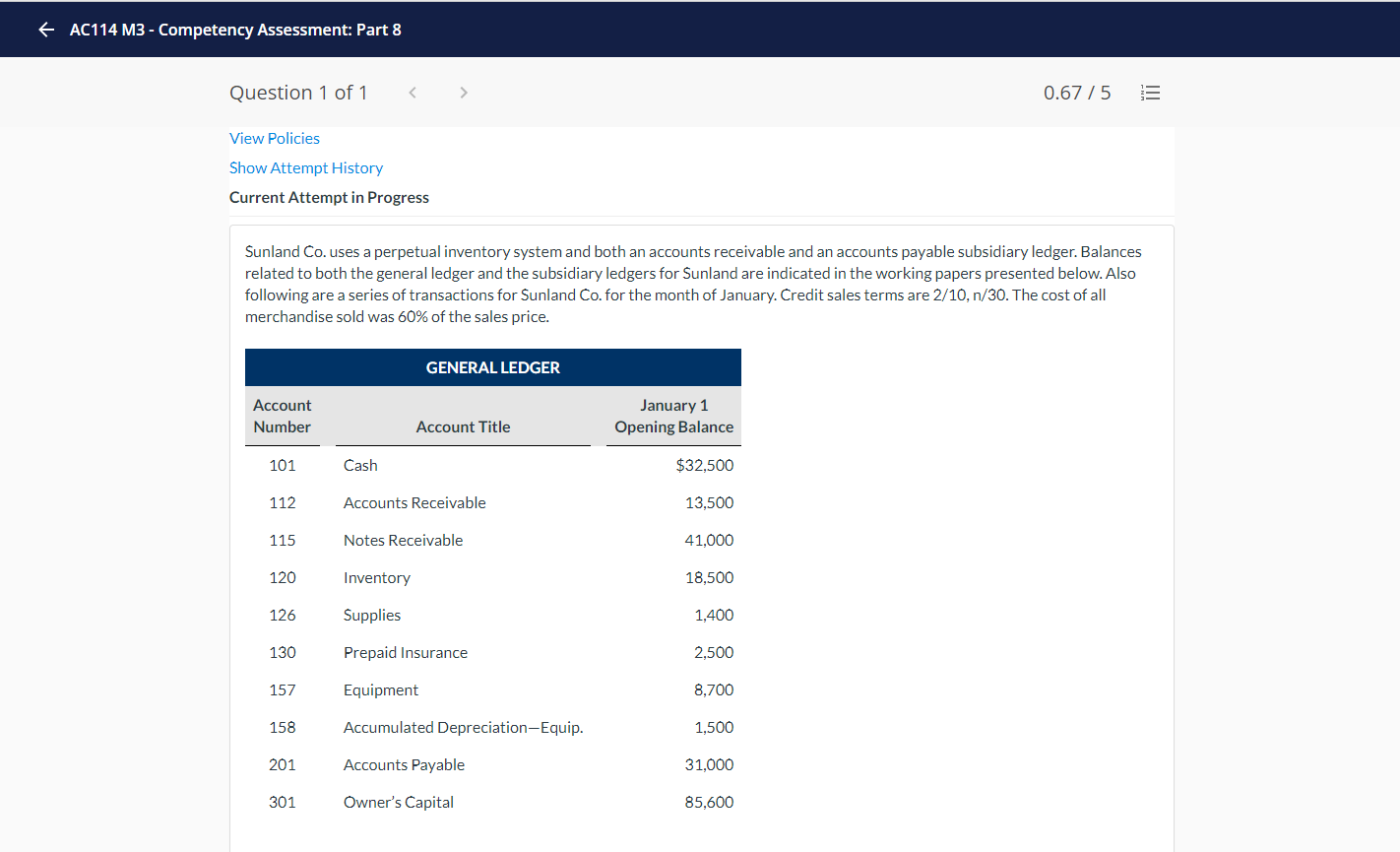Click the back arrow beside AC114 M3
1400x852 pixels.
[46, 30]
